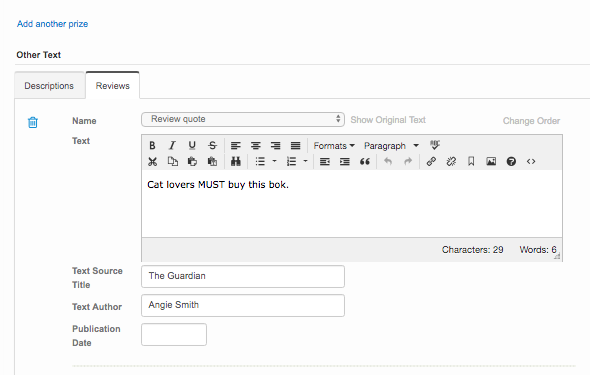Screen dimensions: 590x375
Task: Center align the text
Action: (255, 145)
